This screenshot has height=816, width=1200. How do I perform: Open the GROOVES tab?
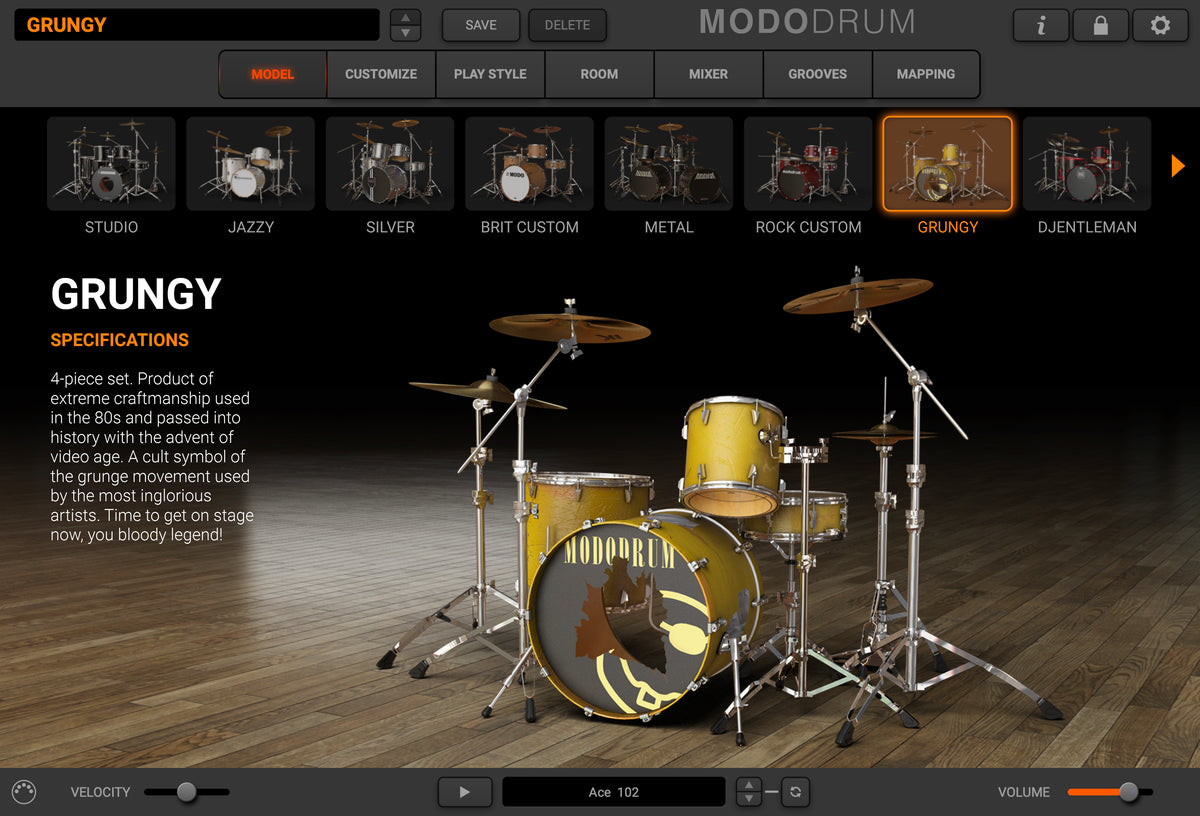(817, 74)
